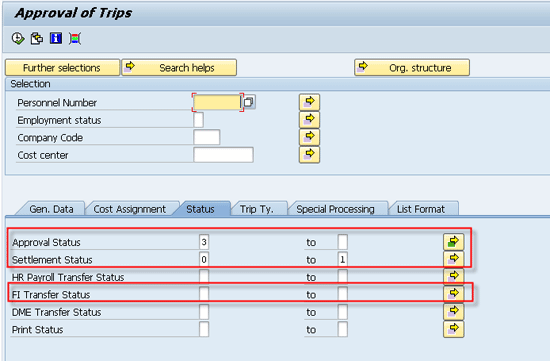Open multiple selection for FI Transfer Status

[x=454, y=293]
